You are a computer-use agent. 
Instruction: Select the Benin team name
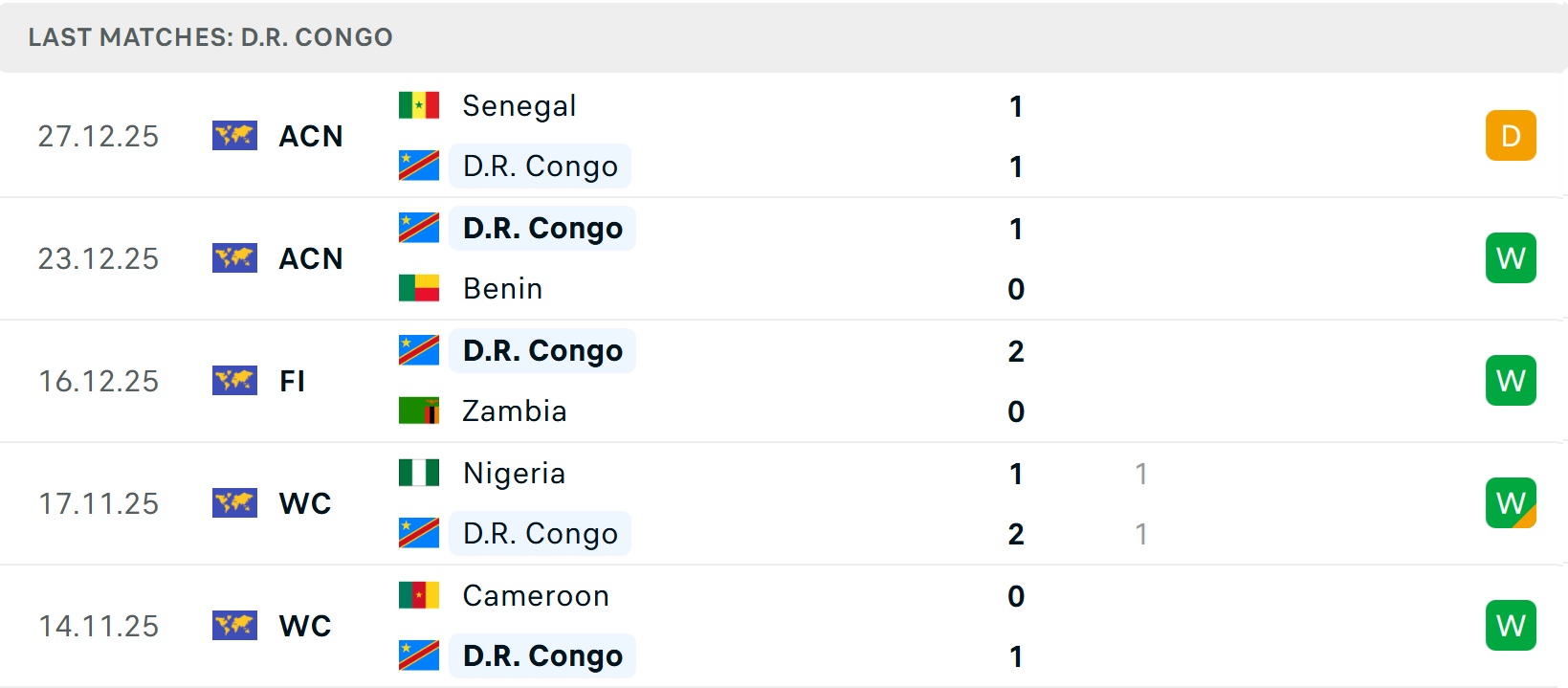502,288
